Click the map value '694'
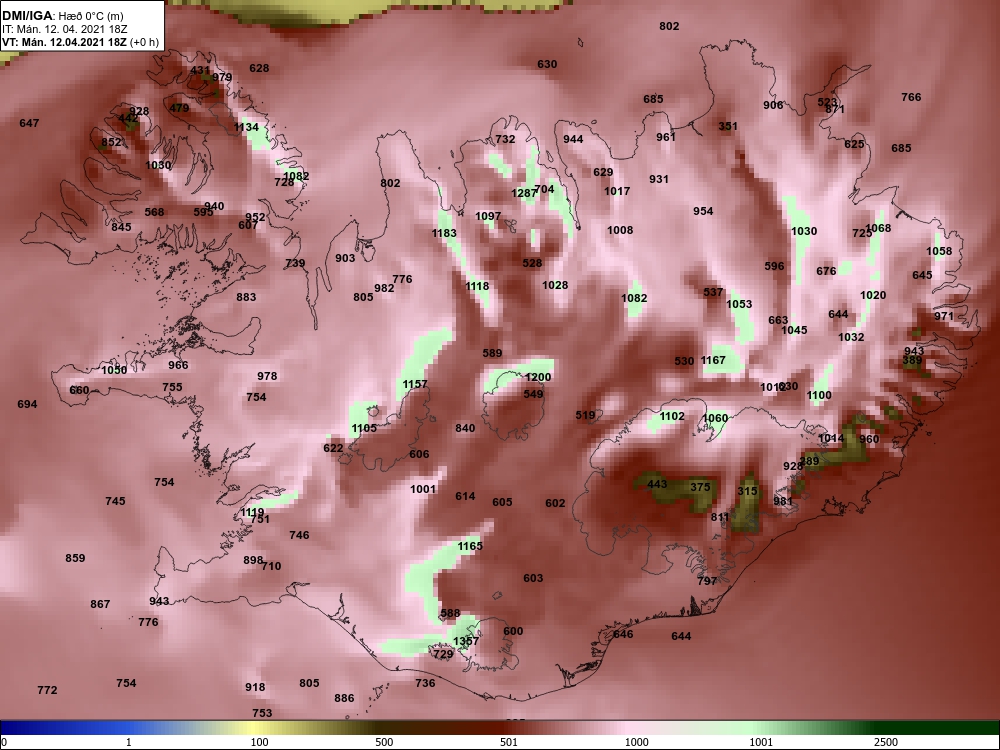 pos(27,404)
